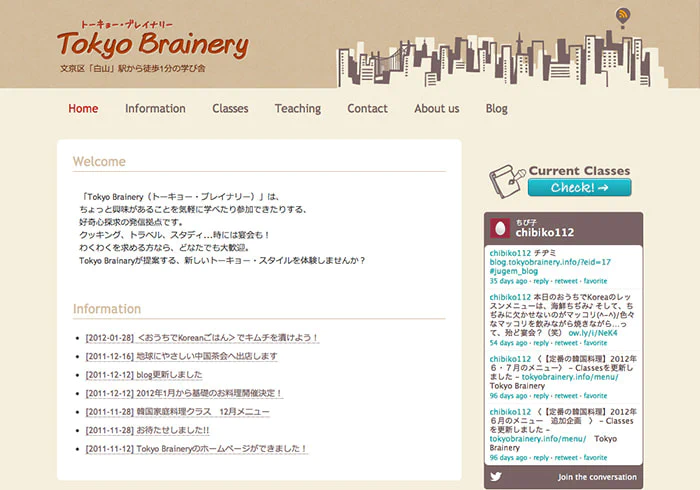Open the [2011-11-28] 12月メニュー item
The width and height of the screenshot is (700, 490).
point(178,411)
